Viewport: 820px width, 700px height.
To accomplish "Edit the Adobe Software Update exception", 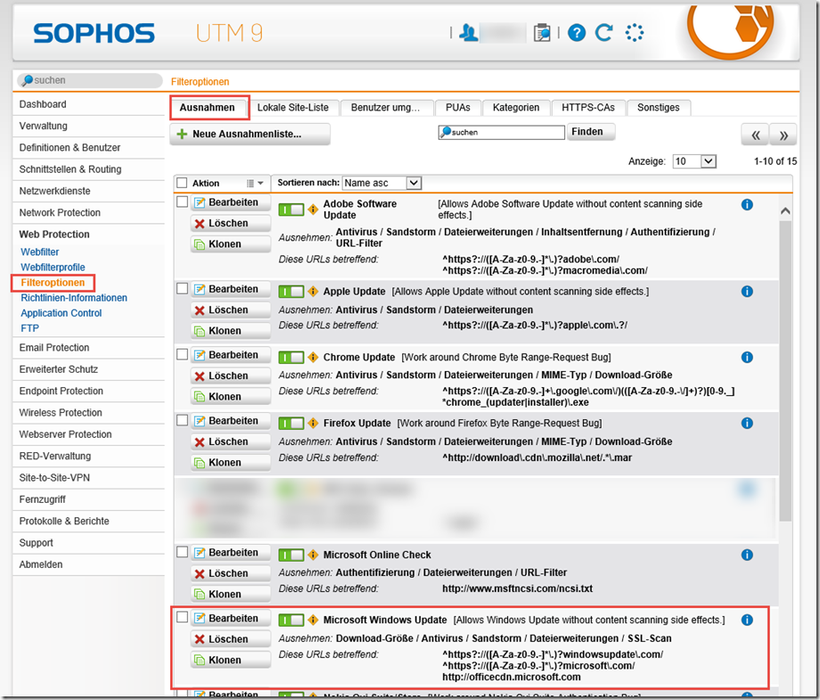I will tap(231, 202).
